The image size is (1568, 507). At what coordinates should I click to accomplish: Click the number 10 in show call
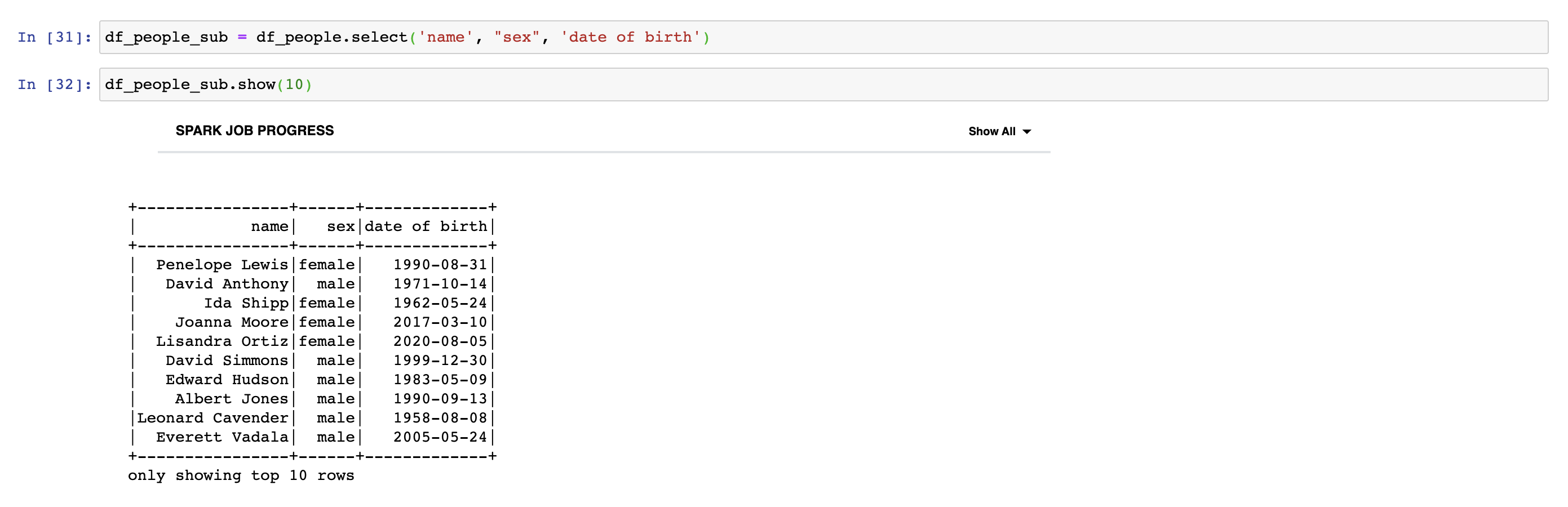(x=294, y=84)
